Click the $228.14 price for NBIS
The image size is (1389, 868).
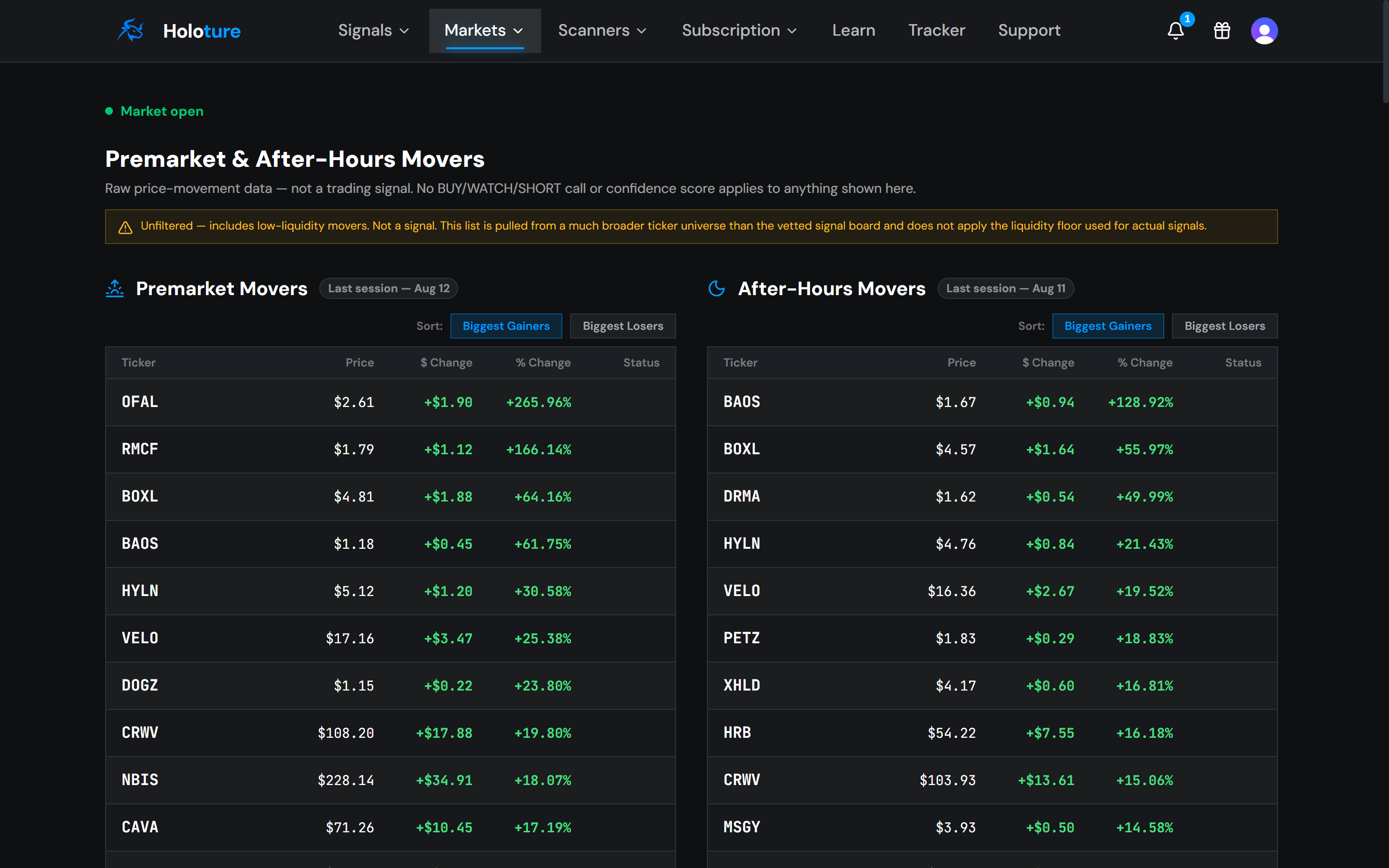point(345,780)
